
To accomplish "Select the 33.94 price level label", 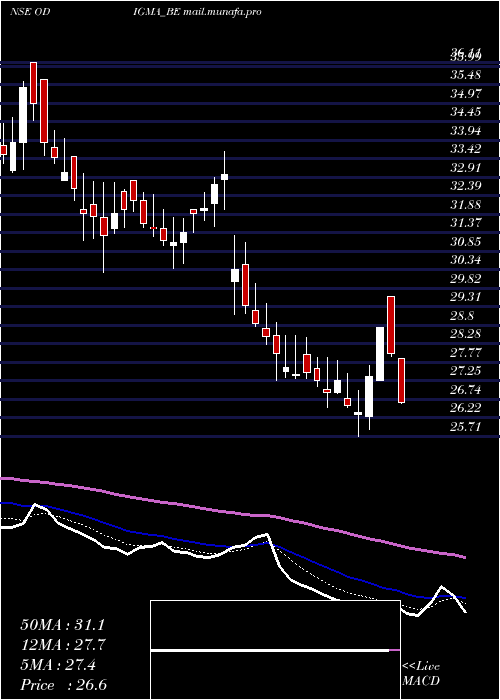I will point(465,130).
